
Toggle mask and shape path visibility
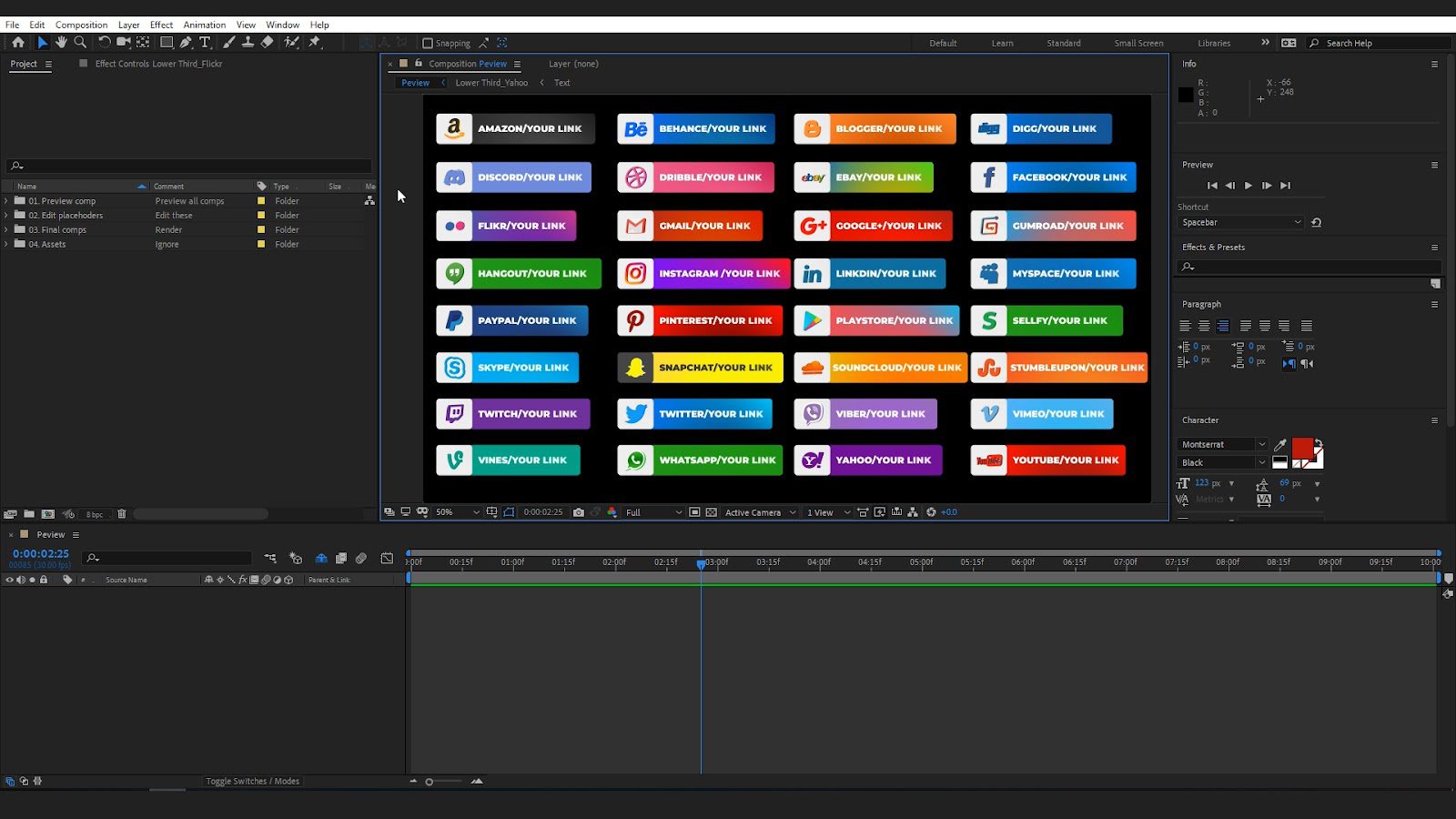(509, 512)
